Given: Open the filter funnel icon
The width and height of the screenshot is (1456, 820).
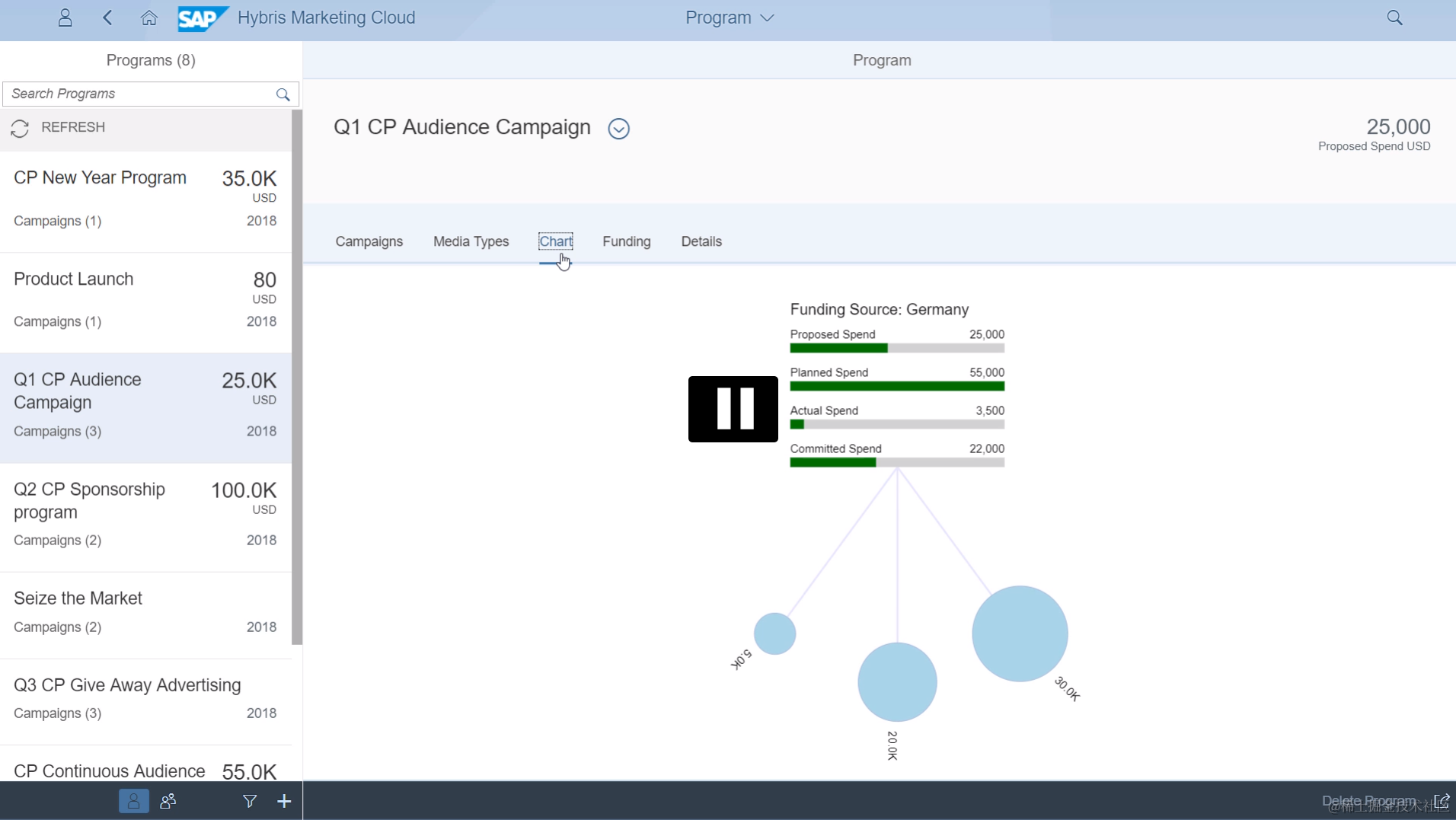Looking at the screenshot, I should tap(250, 801).
